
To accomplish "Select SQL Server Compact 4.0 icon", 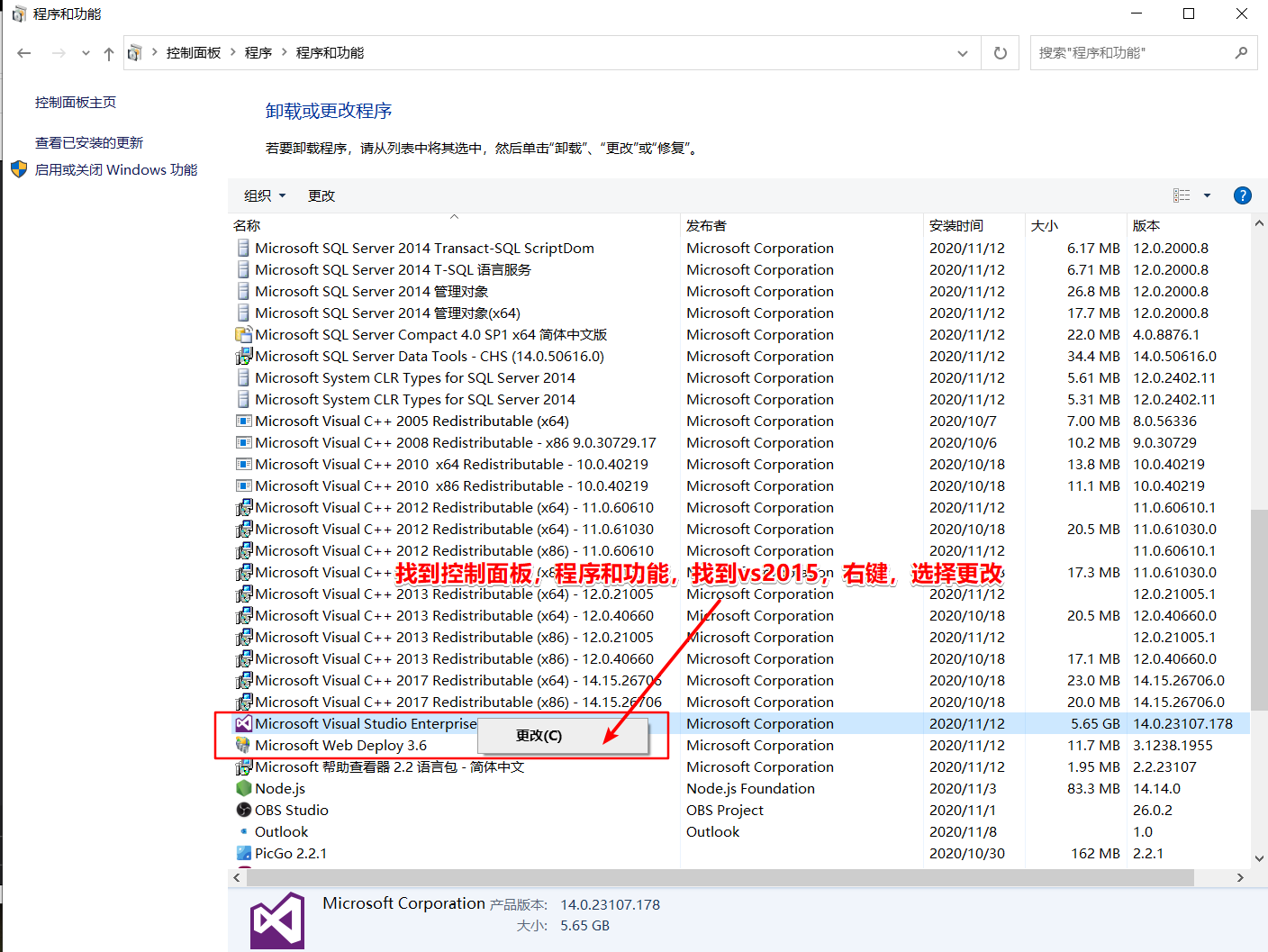I will tap(243, 335).
